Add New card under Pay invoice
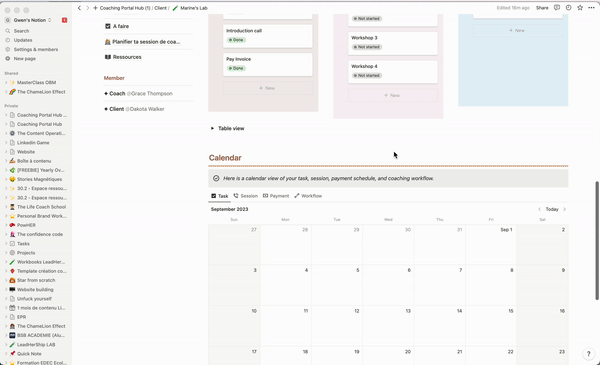This screenshot has height=365, width=600. [x=267, y=88]
